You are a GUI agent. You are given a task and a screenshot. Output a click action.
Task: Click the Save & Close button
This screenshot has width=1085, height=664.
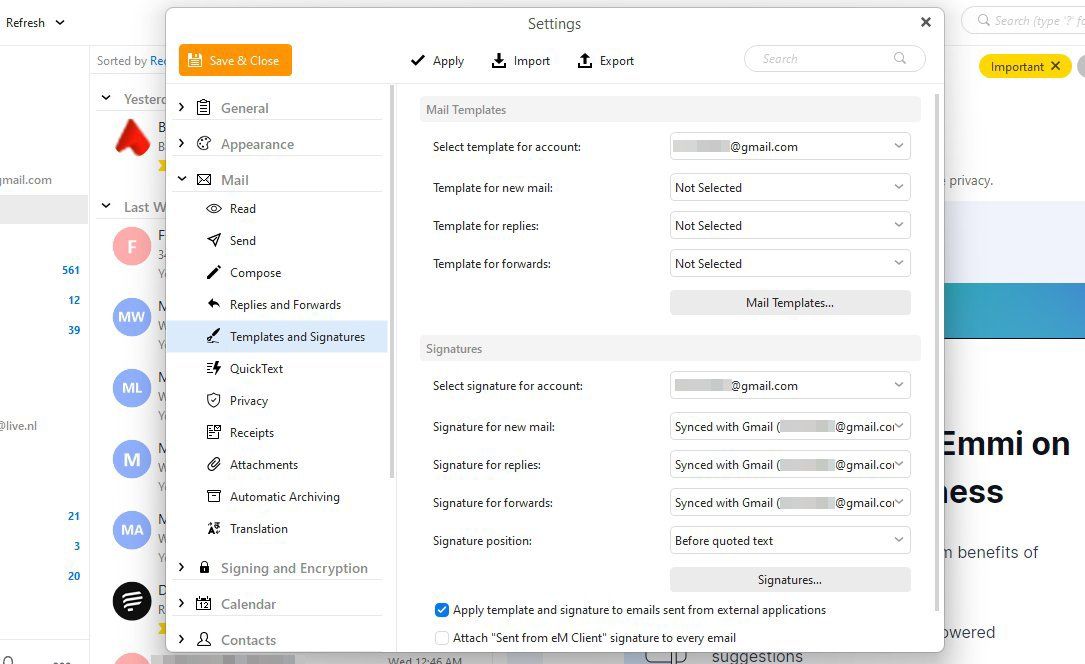(x=234, y=60)
